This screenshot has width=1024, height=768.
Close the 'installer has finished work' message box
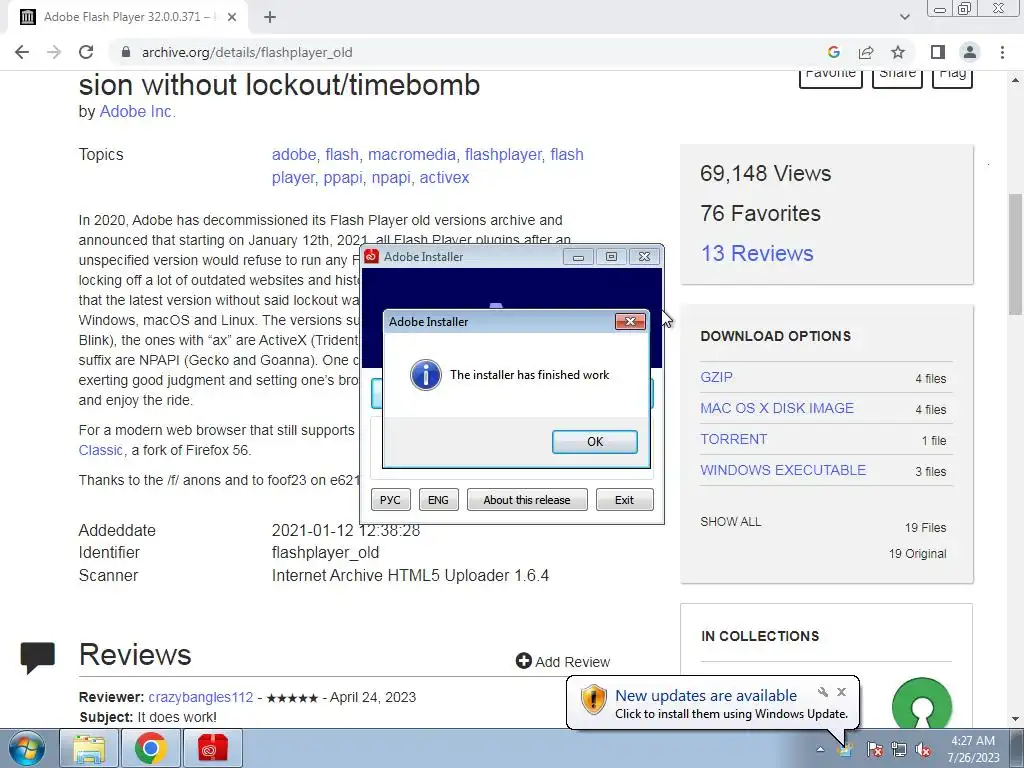coord(630,321)
